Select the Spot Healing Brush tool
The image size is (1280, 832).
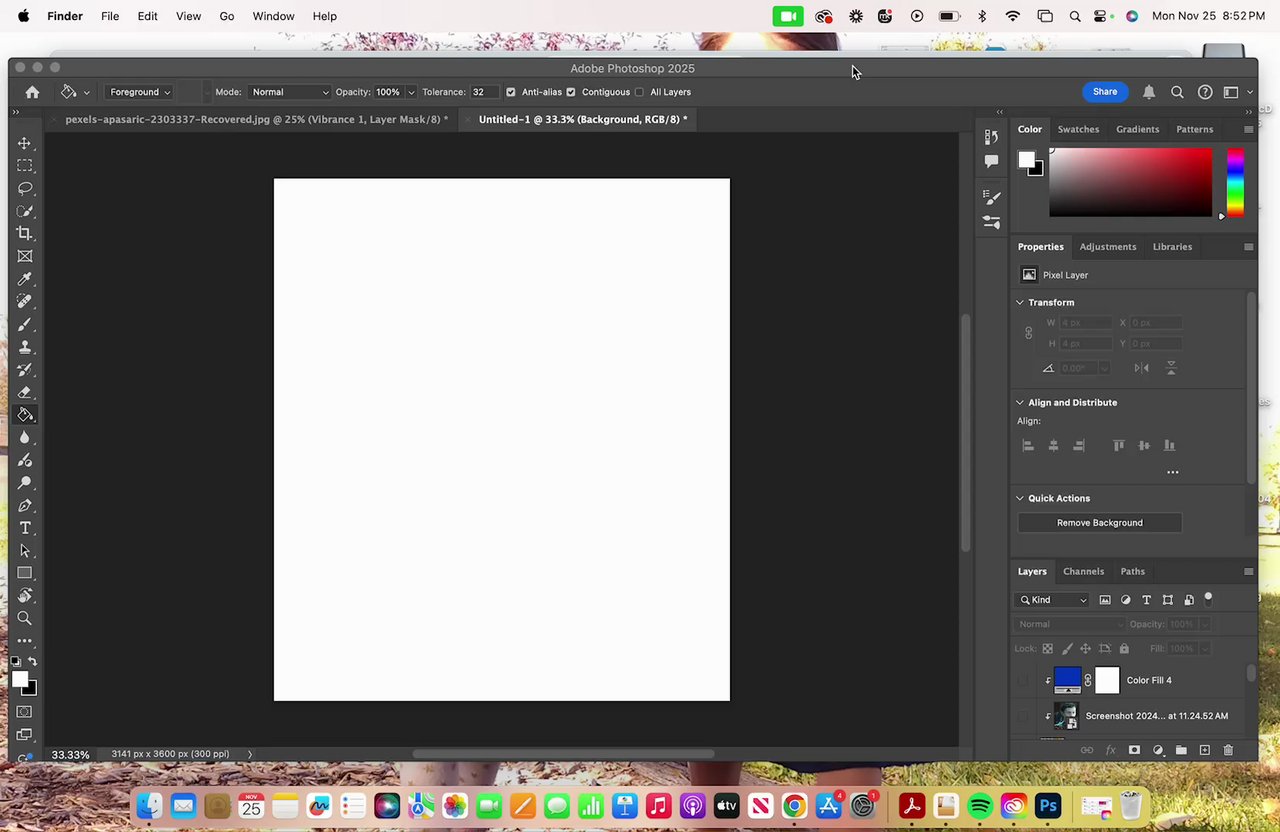[x=25, y=301]
